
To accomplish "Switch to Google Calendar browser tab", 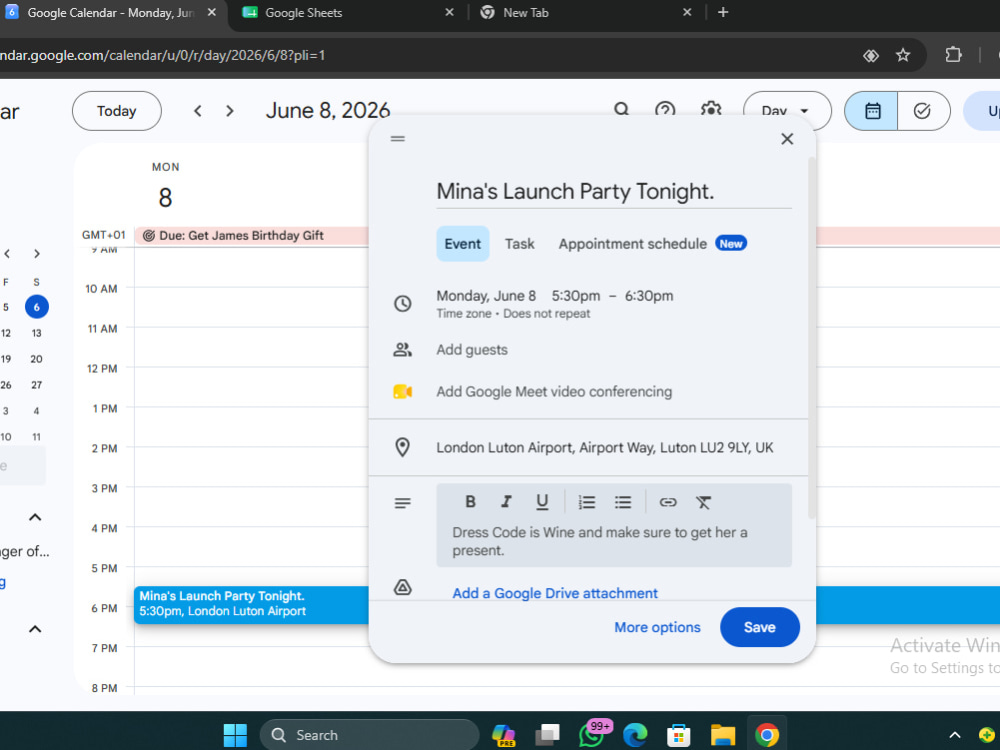I will 112,13.
